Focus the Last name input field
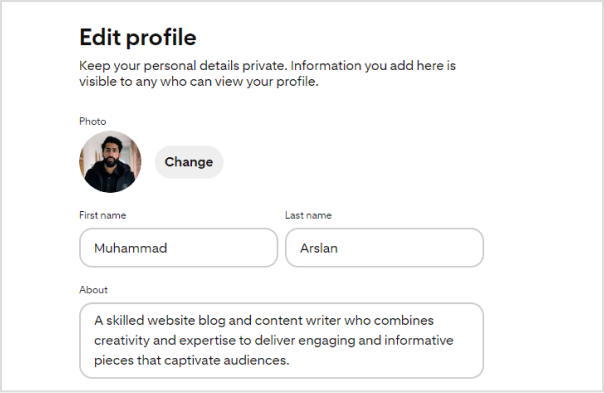This screenshot has height=393, width=604. (x=384, y=248)
